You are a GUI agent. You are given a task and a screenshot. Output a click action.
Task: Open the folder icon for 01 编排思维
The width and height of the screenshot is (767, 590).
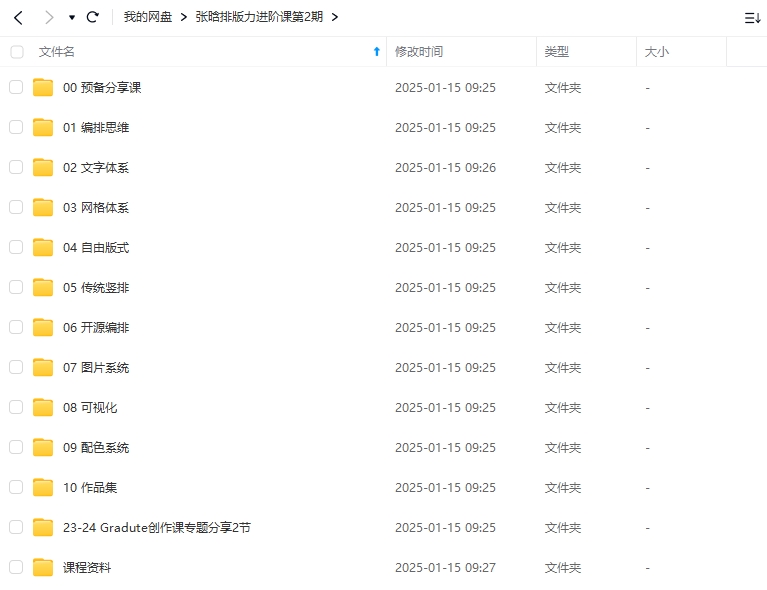(x=43, y=128)
